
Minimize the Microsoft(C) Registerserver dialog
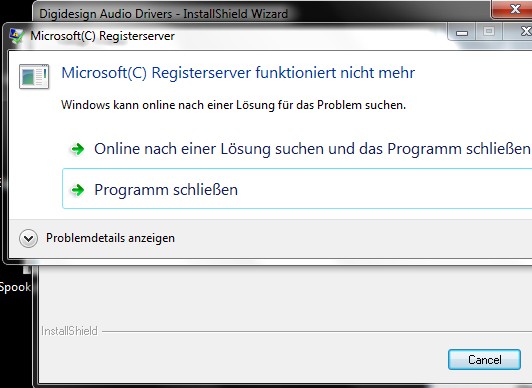[x=462, y=33]
